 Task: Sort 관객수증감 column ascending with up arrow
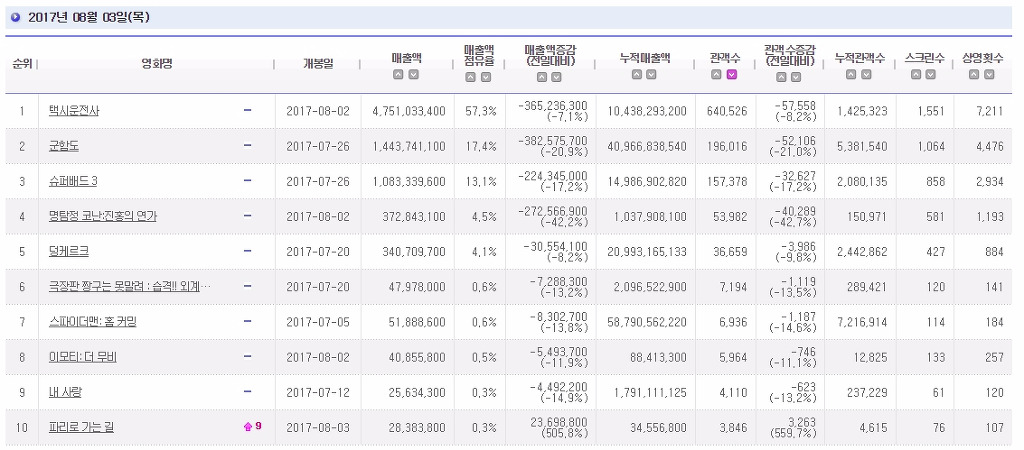coord(780,77)
